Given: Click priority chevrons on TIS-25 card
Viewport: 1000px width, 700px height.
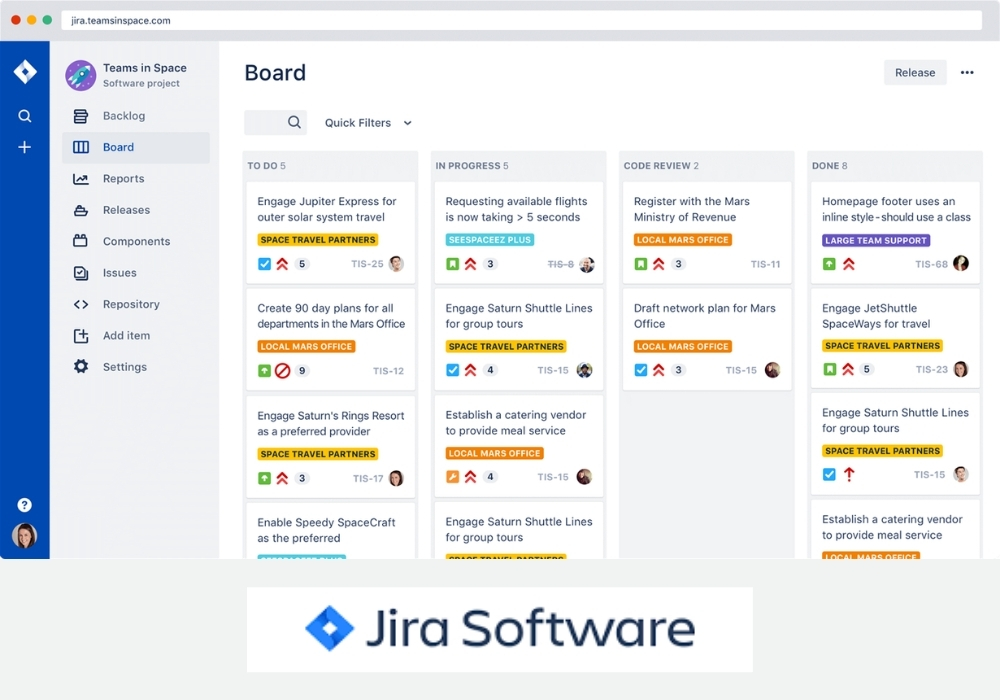Looking at the screenshot, I should pyautogui.click(x=282, y=264).
